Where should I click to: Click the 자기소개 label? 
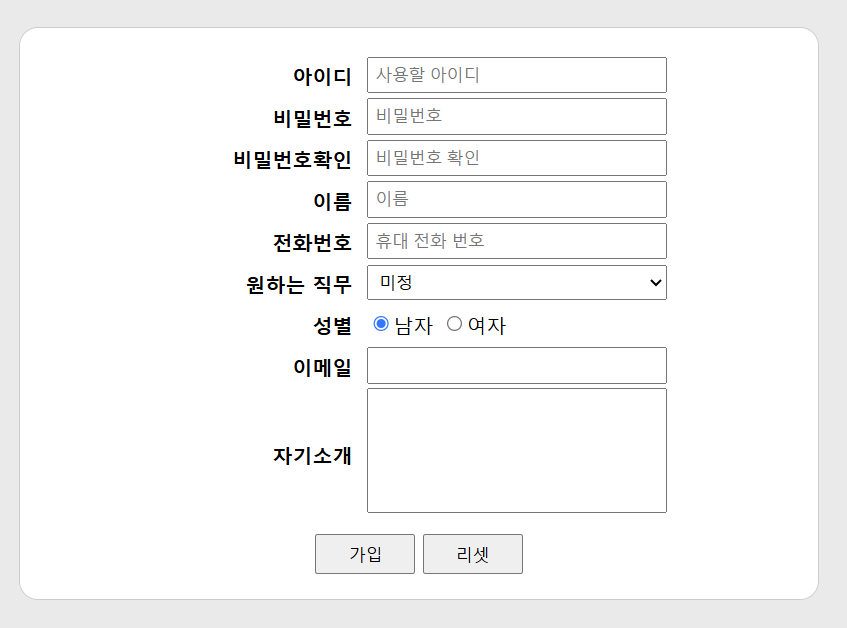click(312, 456)
